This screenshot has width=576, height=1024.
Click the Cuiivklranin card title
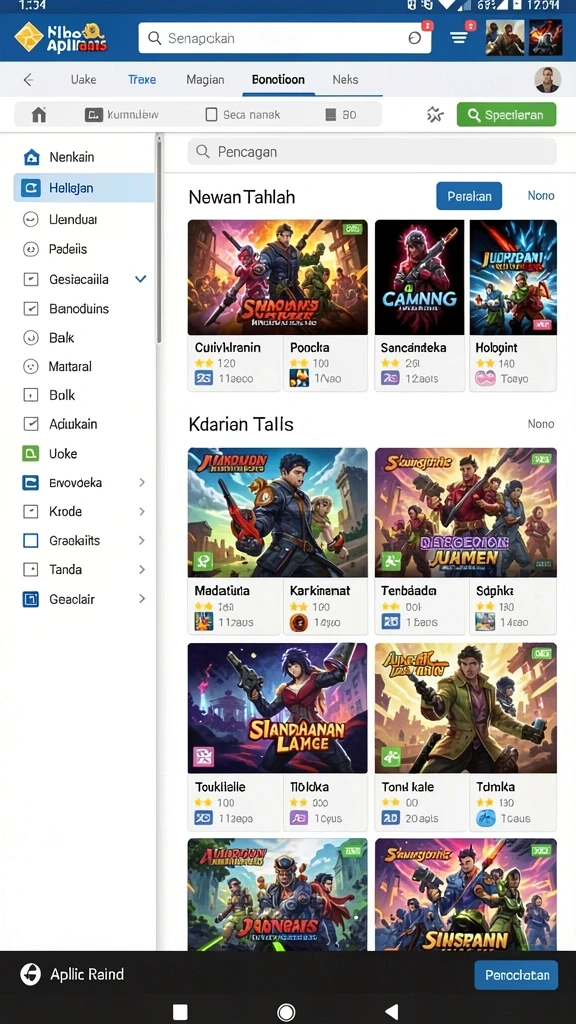(x=228, y=347)
